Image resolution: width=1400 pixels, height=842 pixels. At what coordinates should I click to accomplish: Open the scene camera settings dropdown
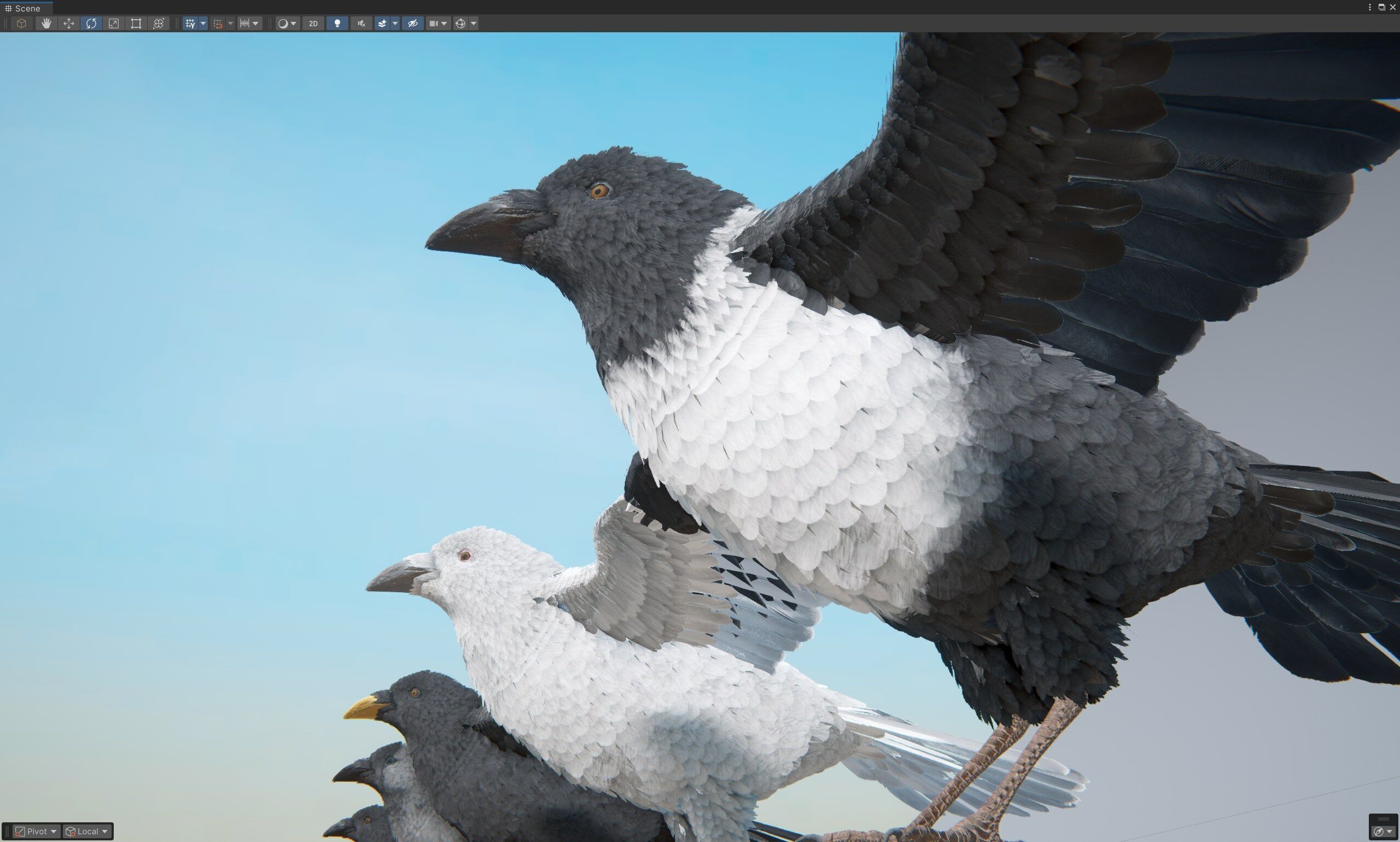[x=437, y=24]
